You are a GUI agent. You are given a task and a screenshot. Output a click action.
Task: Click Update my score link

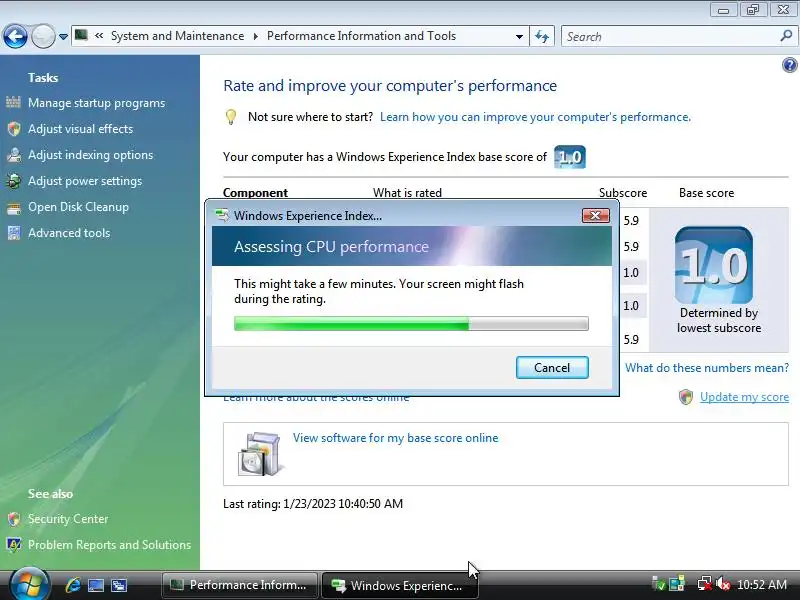tap(744, 397)
